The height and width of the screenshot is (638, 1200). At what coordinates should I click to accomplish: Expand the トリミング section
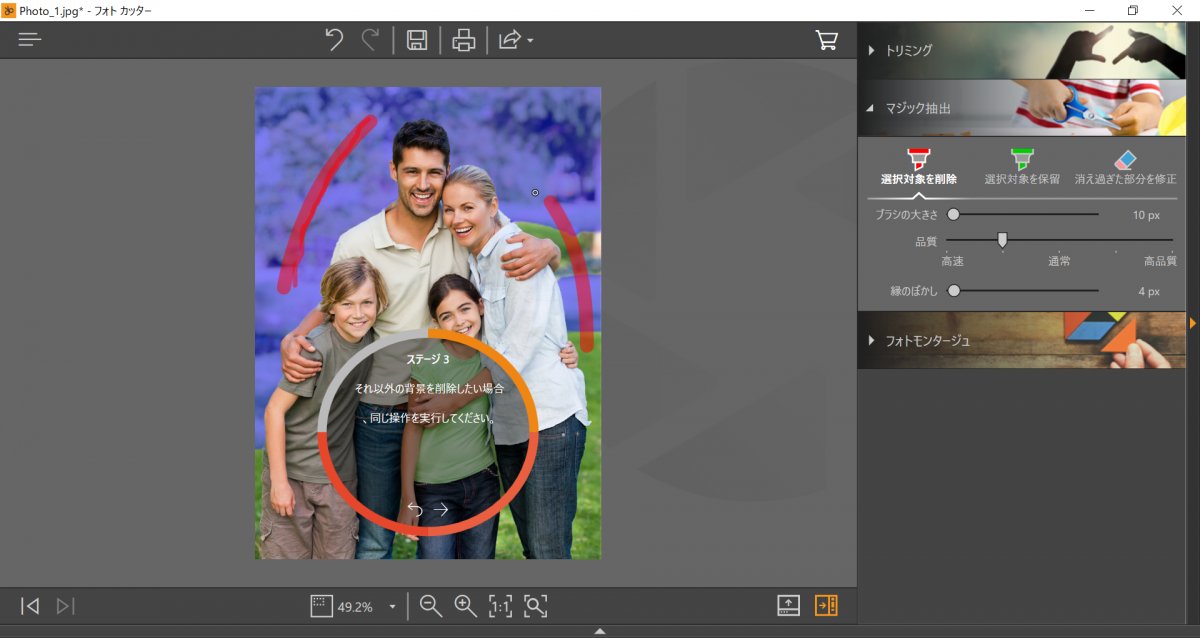(x=909, y=49)
